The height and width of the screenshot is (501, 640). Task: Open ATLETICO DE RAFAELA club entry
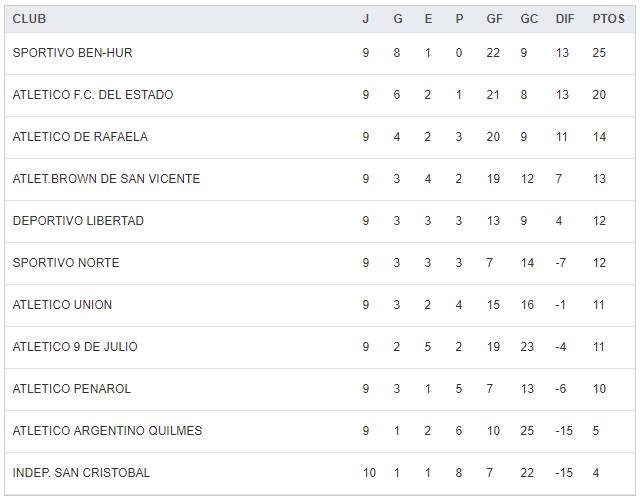pyautogui.click(x=80, y=137)
